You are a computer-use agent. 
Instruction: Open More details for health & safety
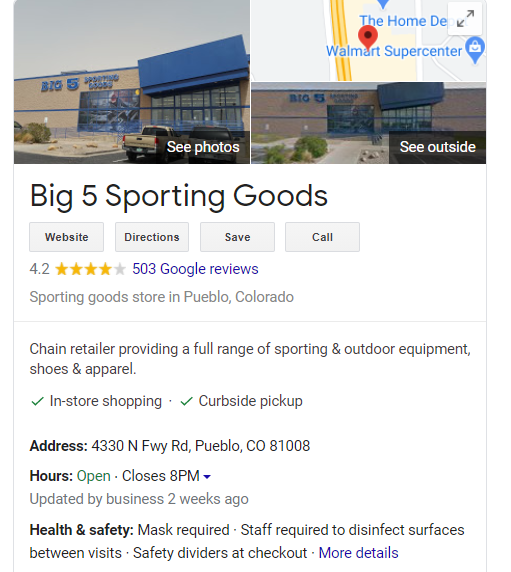(358, 553)
